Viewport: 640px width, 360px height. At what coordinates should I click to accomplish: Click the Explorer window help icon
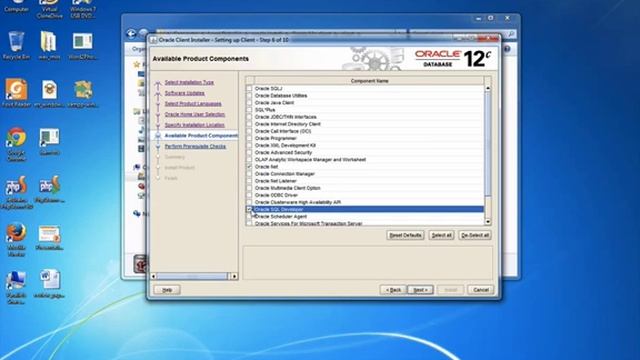[x=507, y=49]
